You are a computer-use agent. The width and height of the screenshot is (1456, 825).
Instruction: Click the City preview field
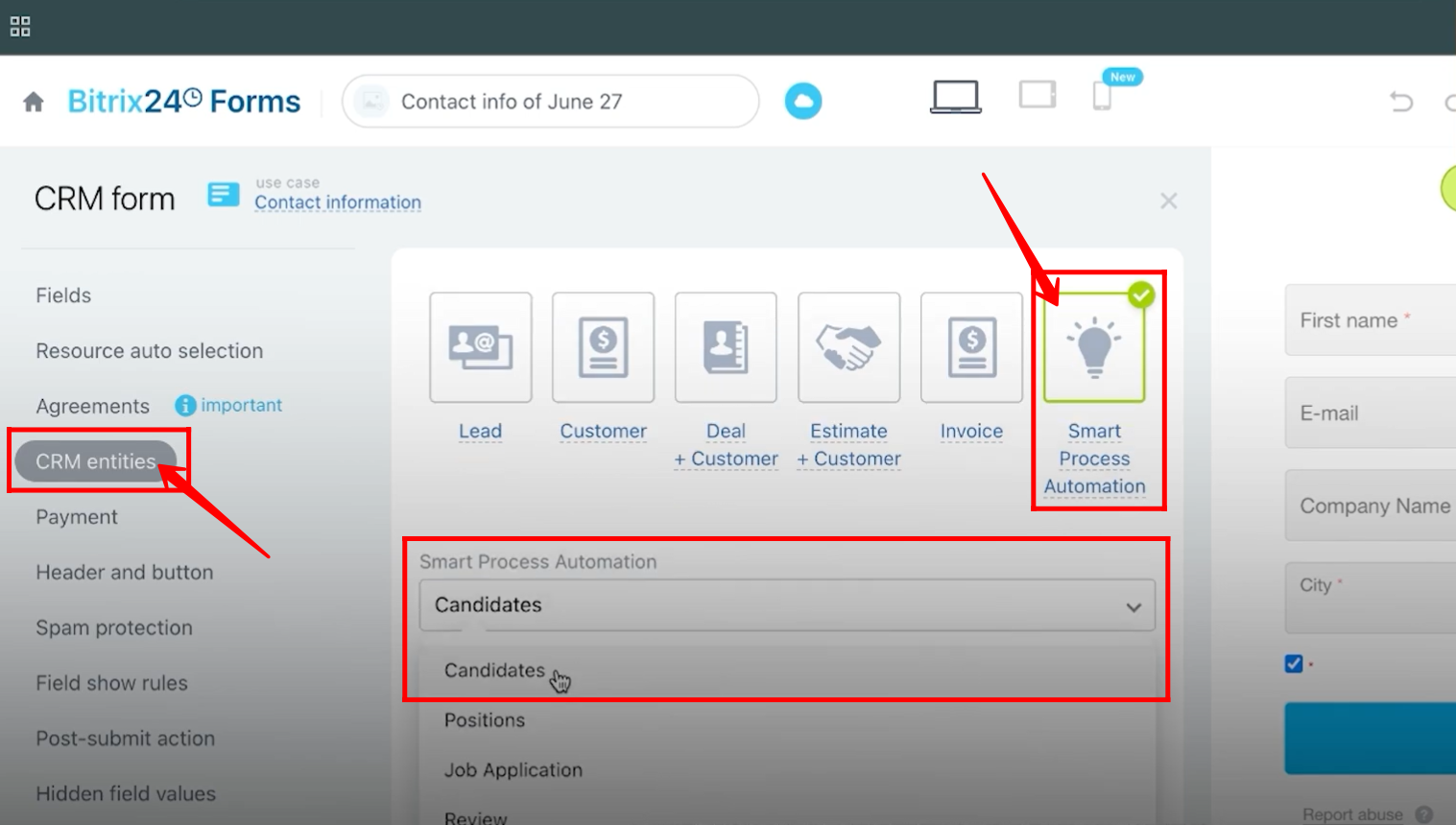point(1371,598)
